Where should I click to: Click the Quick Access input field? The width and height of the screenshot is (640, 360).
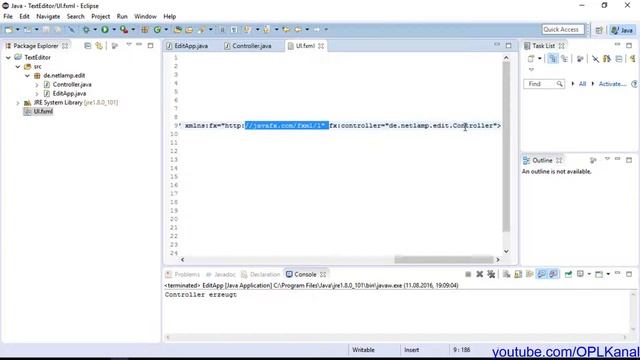563,29
